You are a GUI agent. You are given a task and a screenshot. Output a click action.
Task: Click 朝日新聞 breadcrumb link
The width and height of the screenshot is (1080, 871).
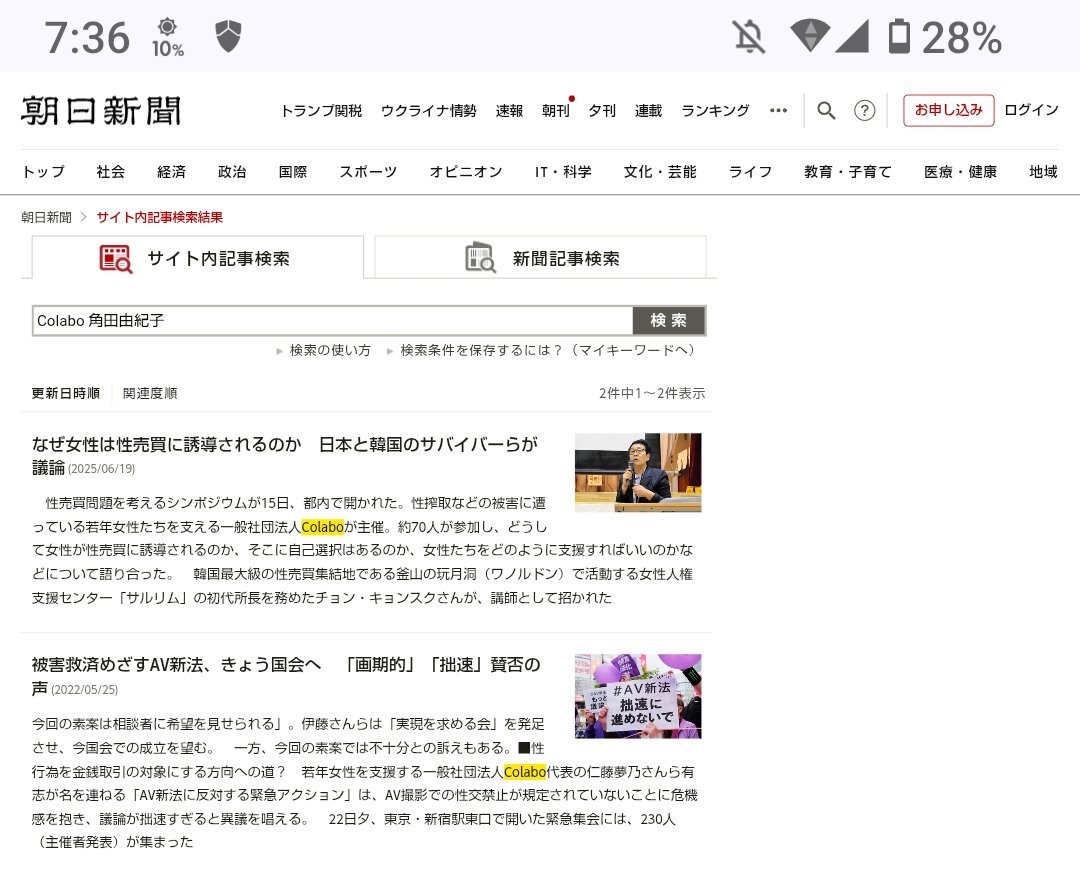click(46, 218)
